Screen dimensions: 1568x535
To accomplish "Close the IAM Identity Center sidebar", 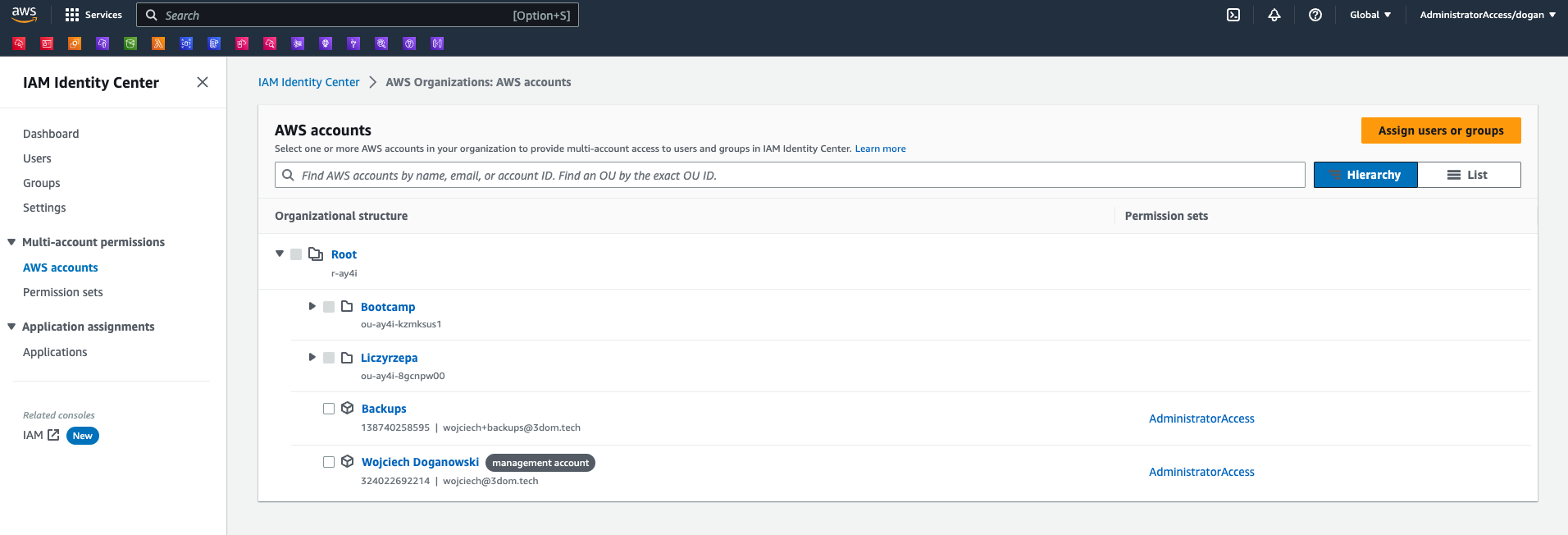I will pos(203,82).
